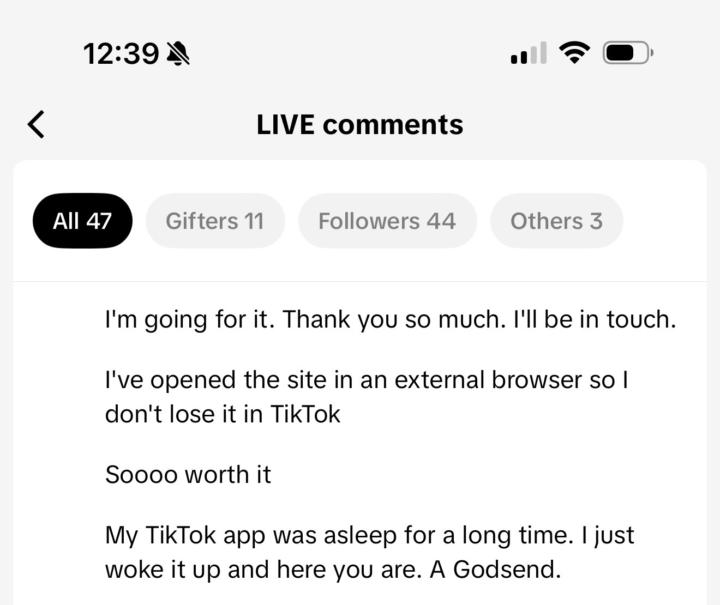The width and height of the screenshot is (720, 605).
Task: Tap the divider line below the filter tabs
Action: point(360,282)
